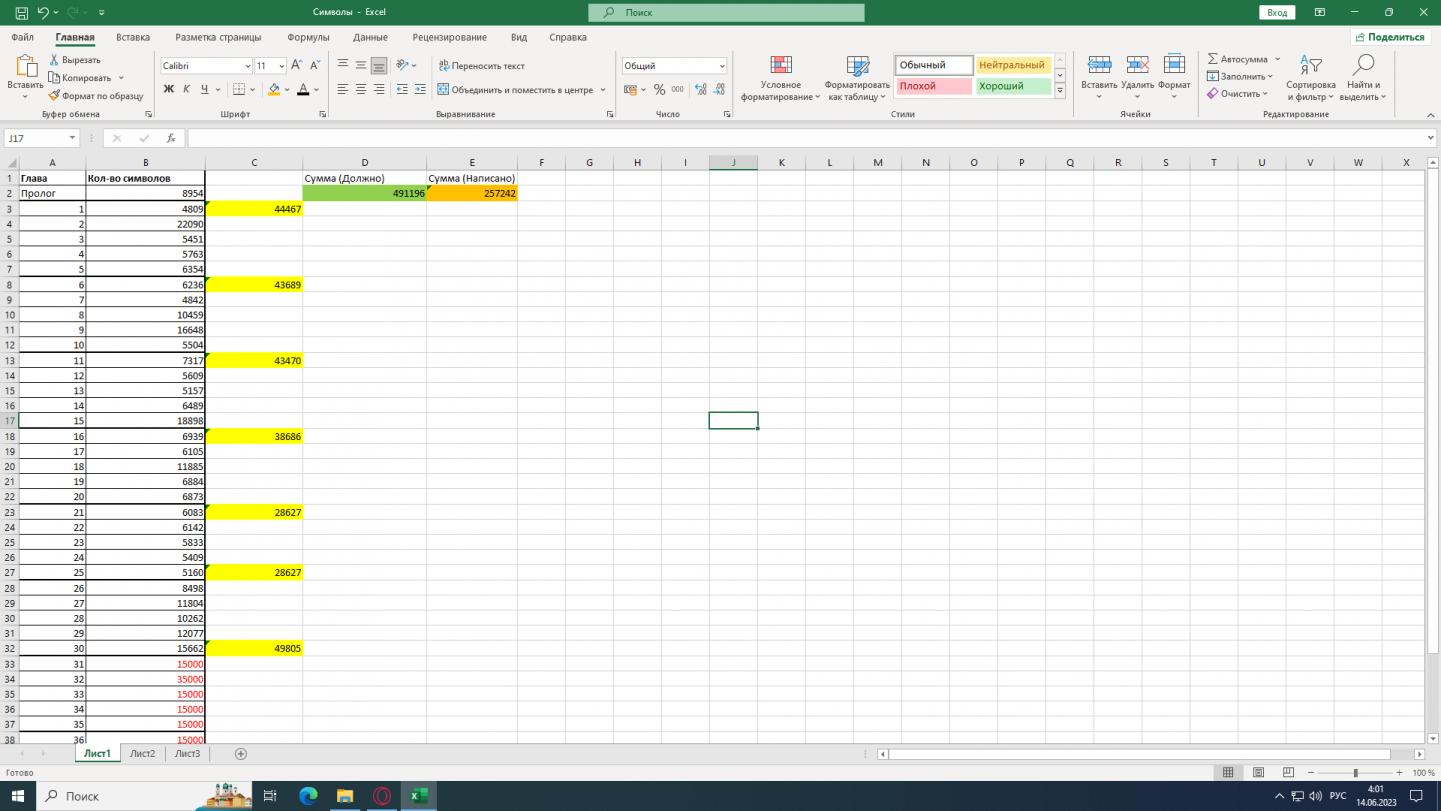Open the Формулы ribbon tab
The width and height of the screenshot is (1441, 811).
pos(308,37)
